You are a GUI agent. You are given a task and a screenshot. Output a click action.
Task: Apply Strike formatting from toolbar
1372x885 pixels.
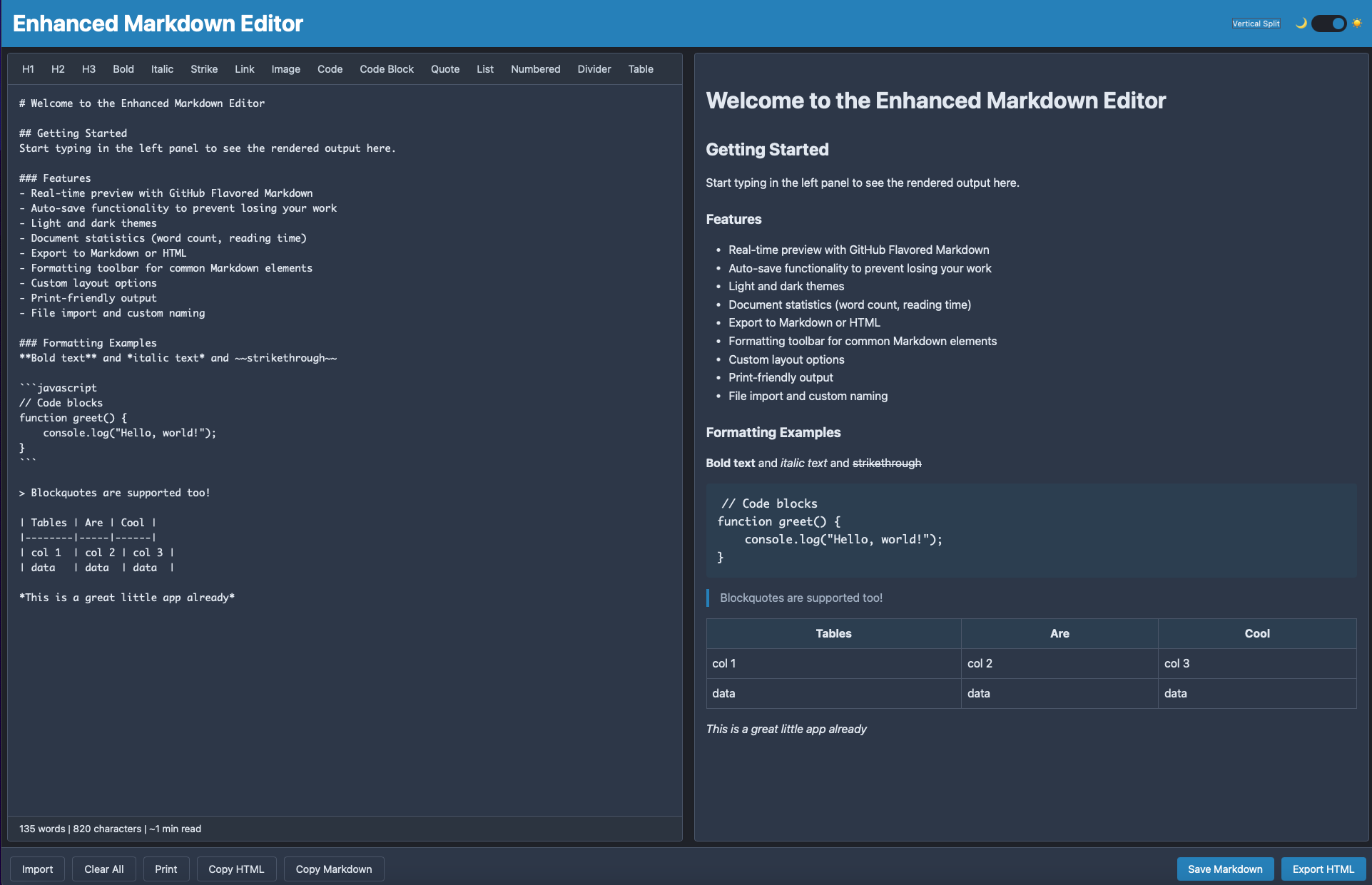tap(204, 69)
